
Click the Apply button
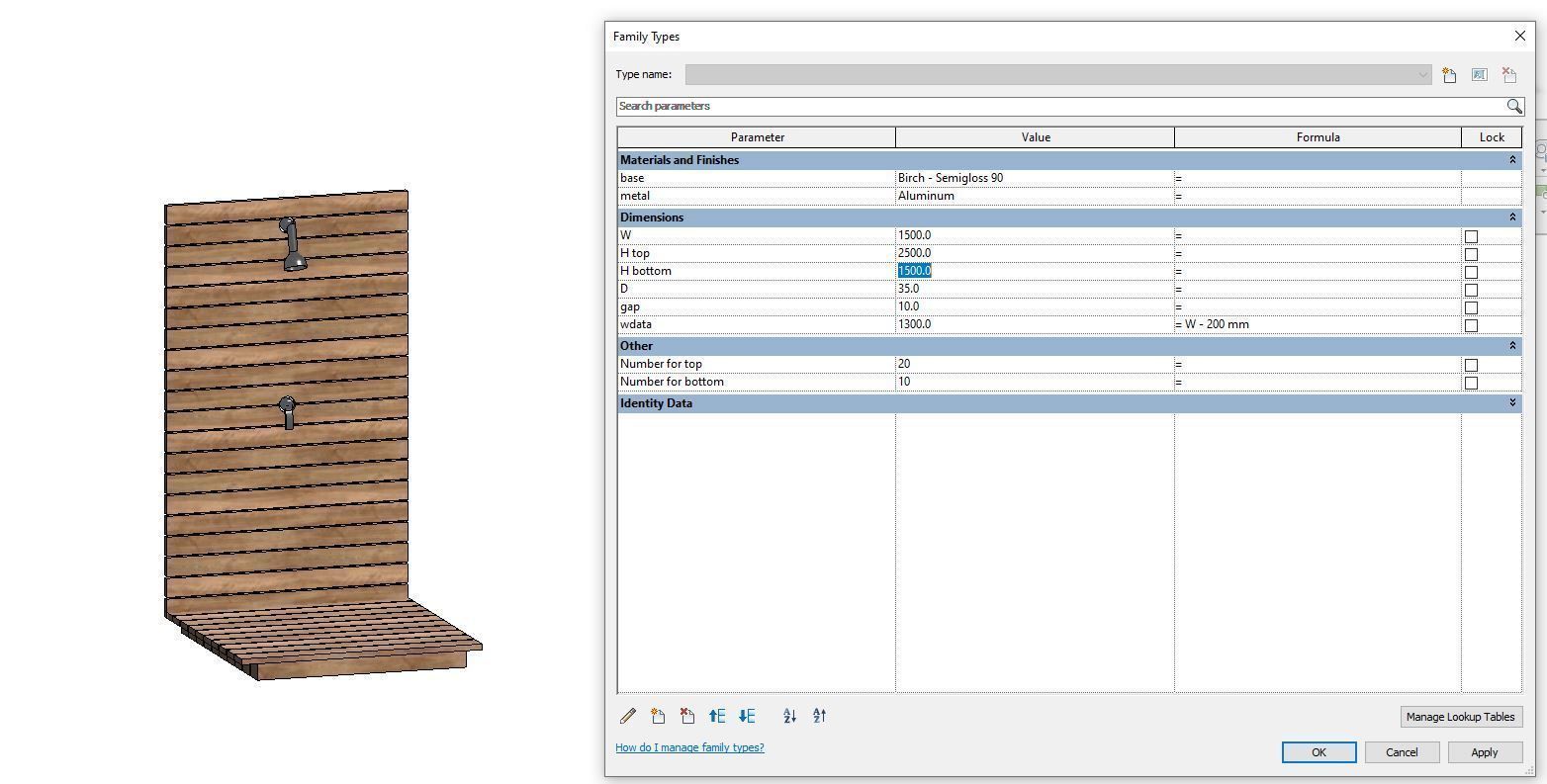(x=1485, y=752)
